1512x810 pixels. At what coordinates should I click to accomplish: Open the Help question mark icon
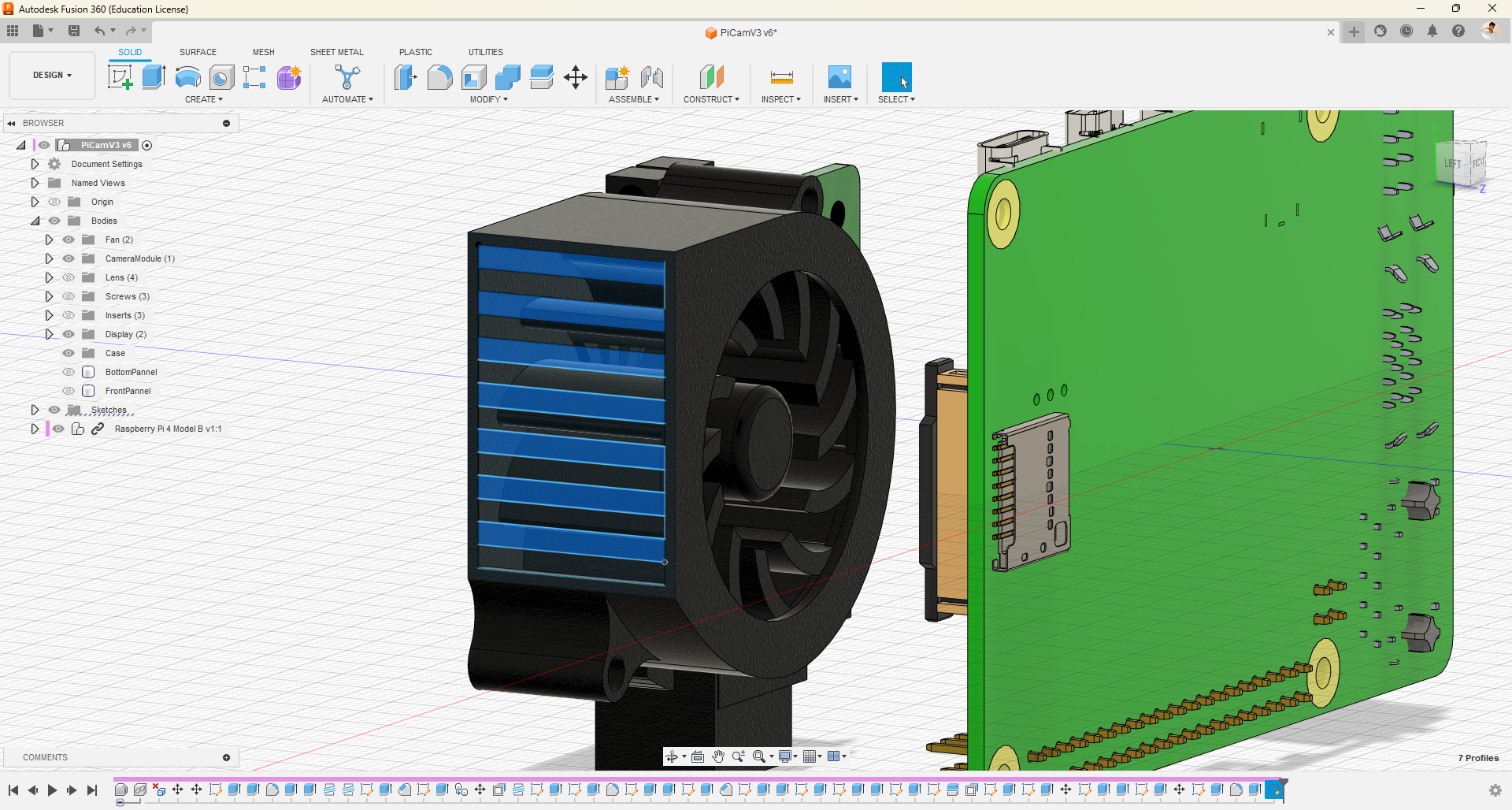[1458, 31]
